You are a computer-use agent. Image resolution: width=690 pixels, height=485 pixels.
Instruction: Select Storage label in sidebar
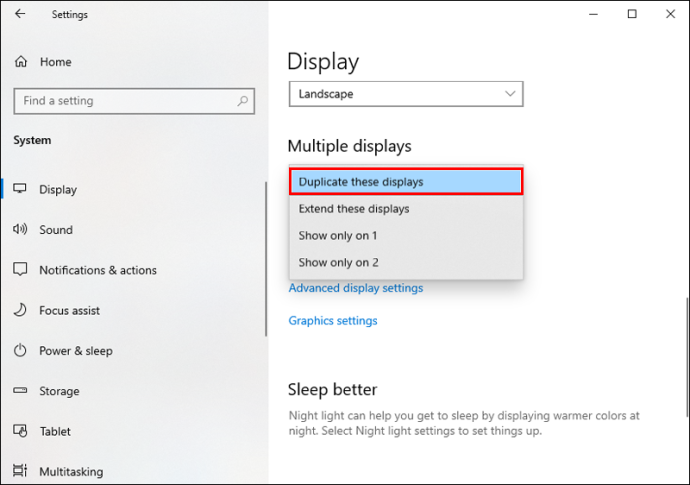click(x=59, y=391)
